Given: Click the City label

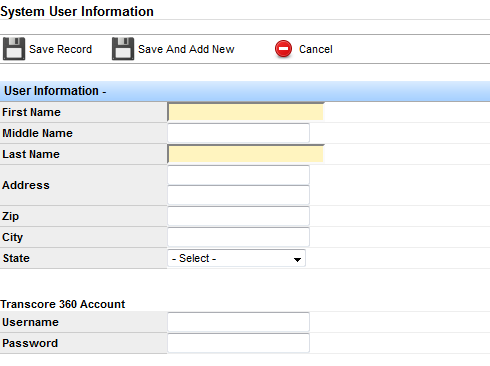Looking at the screenshot, I should [12, 237].
